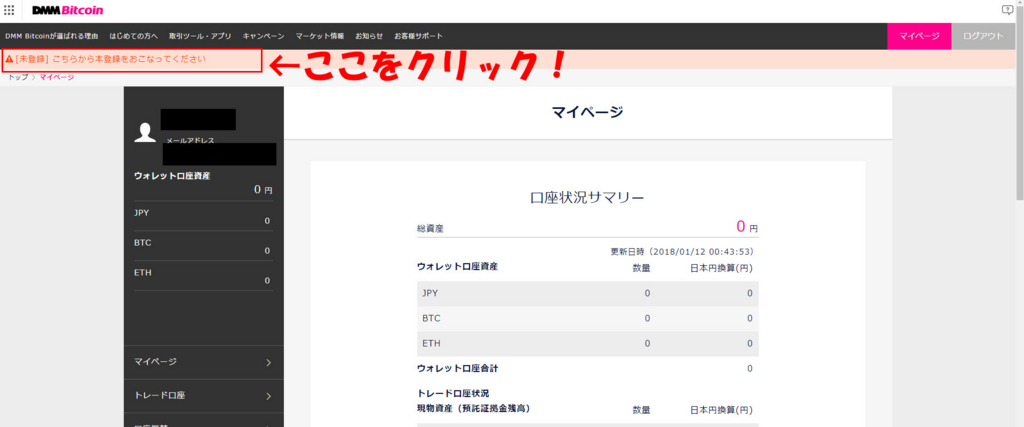Image resolution: width=1024 pixels, height=427 pixels.
Task: Click '口座状況サマリー' heading
Action: click(587, 198)
